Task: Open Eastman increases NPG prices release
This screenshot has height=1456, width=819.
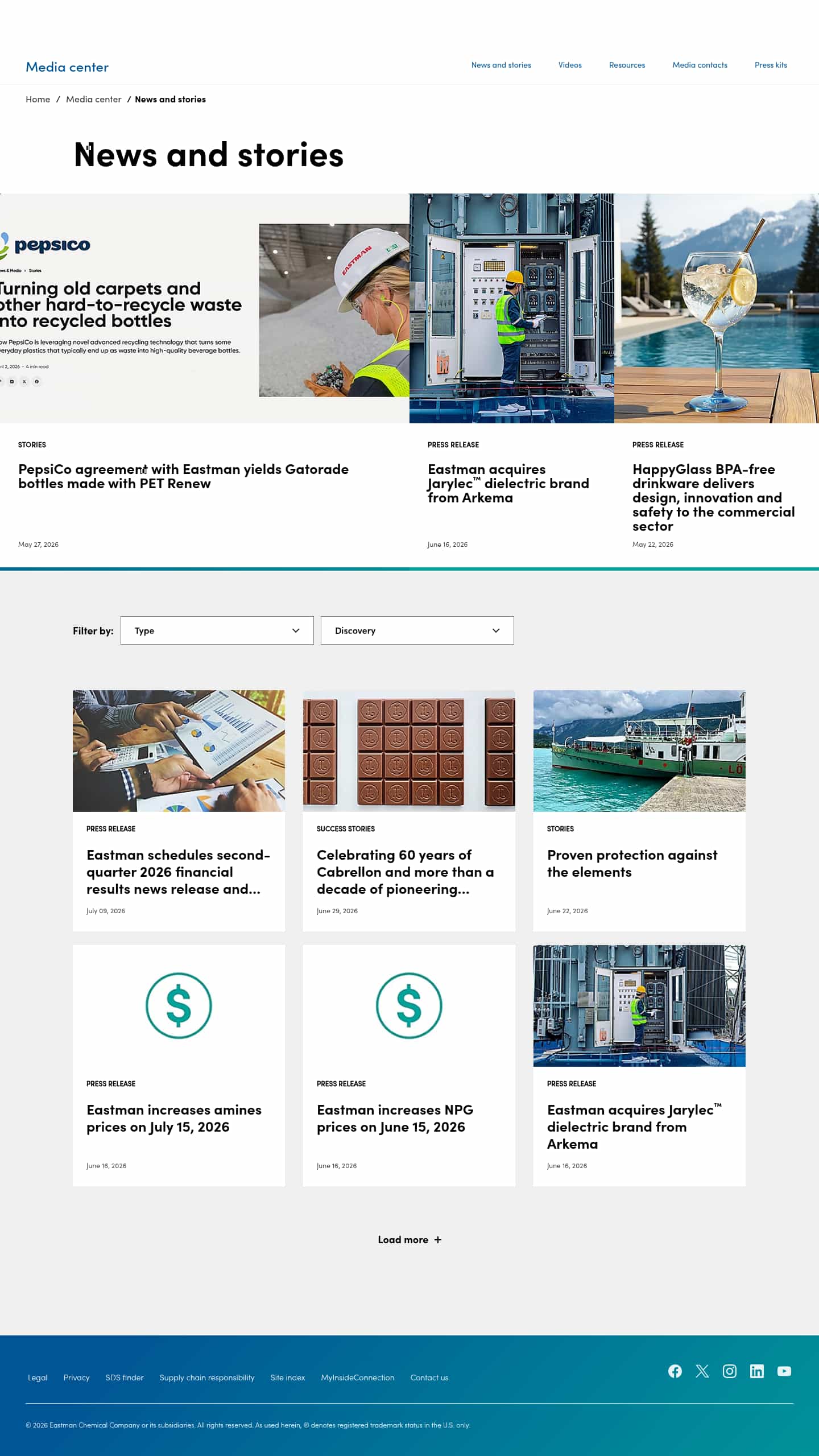Action: [x=395, y=1118]
